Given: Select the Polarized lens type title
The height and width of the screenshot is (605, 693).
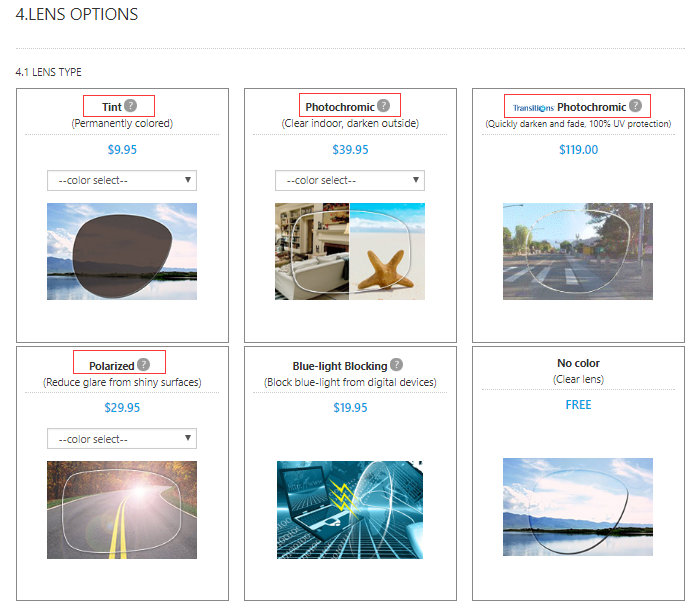Looking at the screenshot, I should click(111, 366).
